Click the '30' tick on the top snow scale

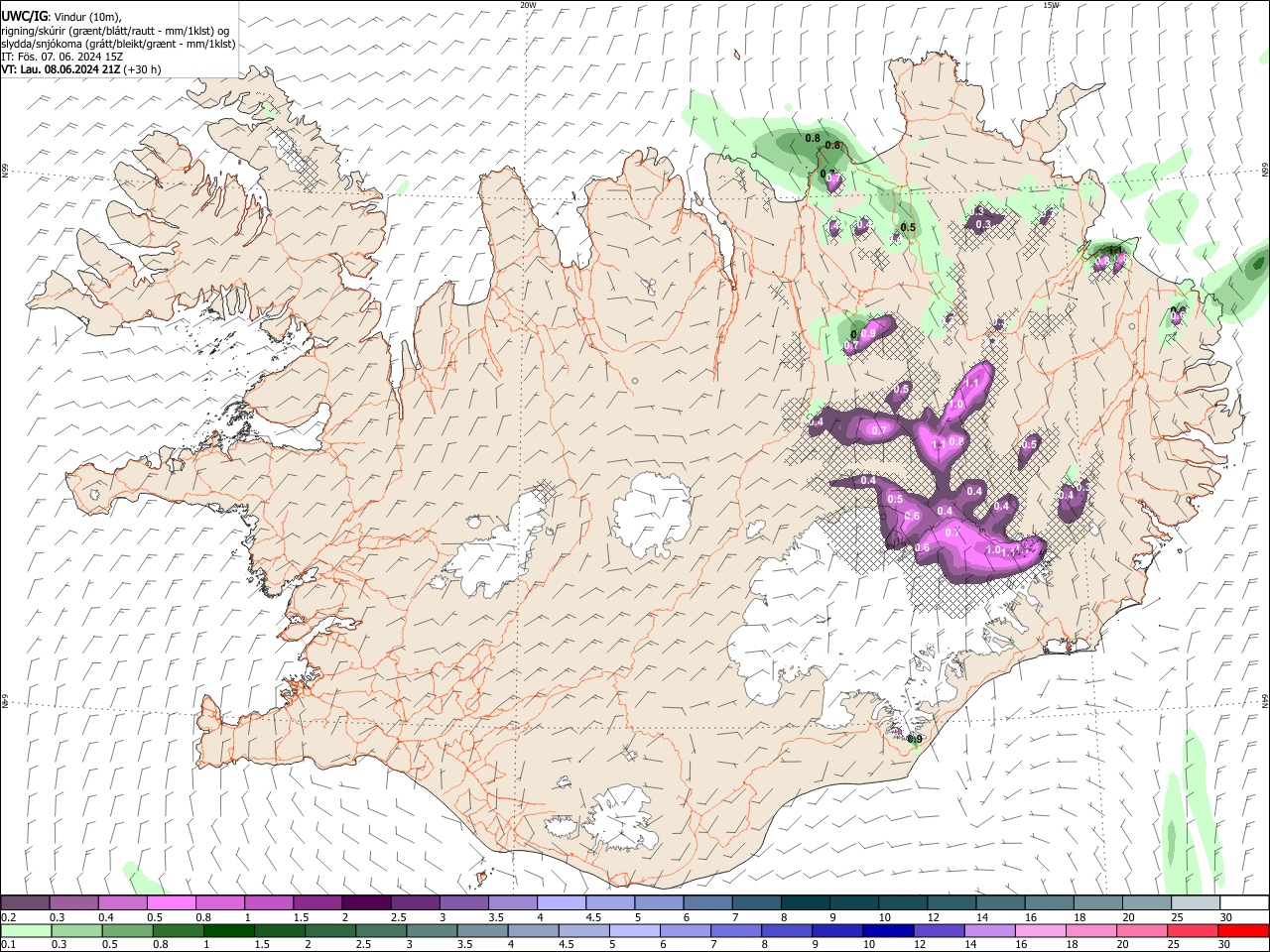pos(1225,917)
